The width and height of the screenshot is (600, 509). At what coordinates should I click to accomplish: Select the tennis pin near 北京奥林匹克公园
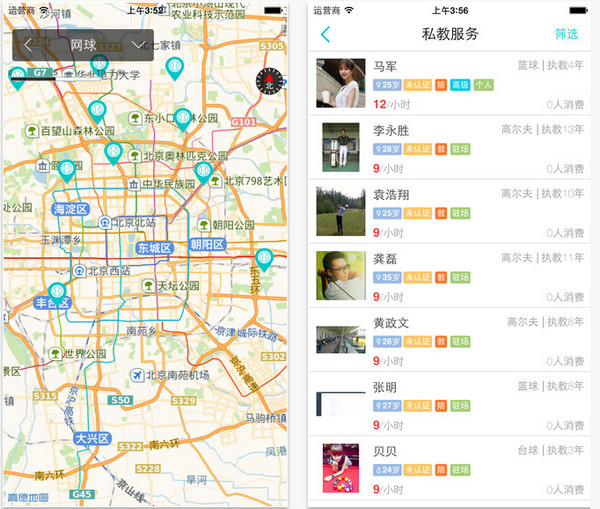tap(113, 153)
